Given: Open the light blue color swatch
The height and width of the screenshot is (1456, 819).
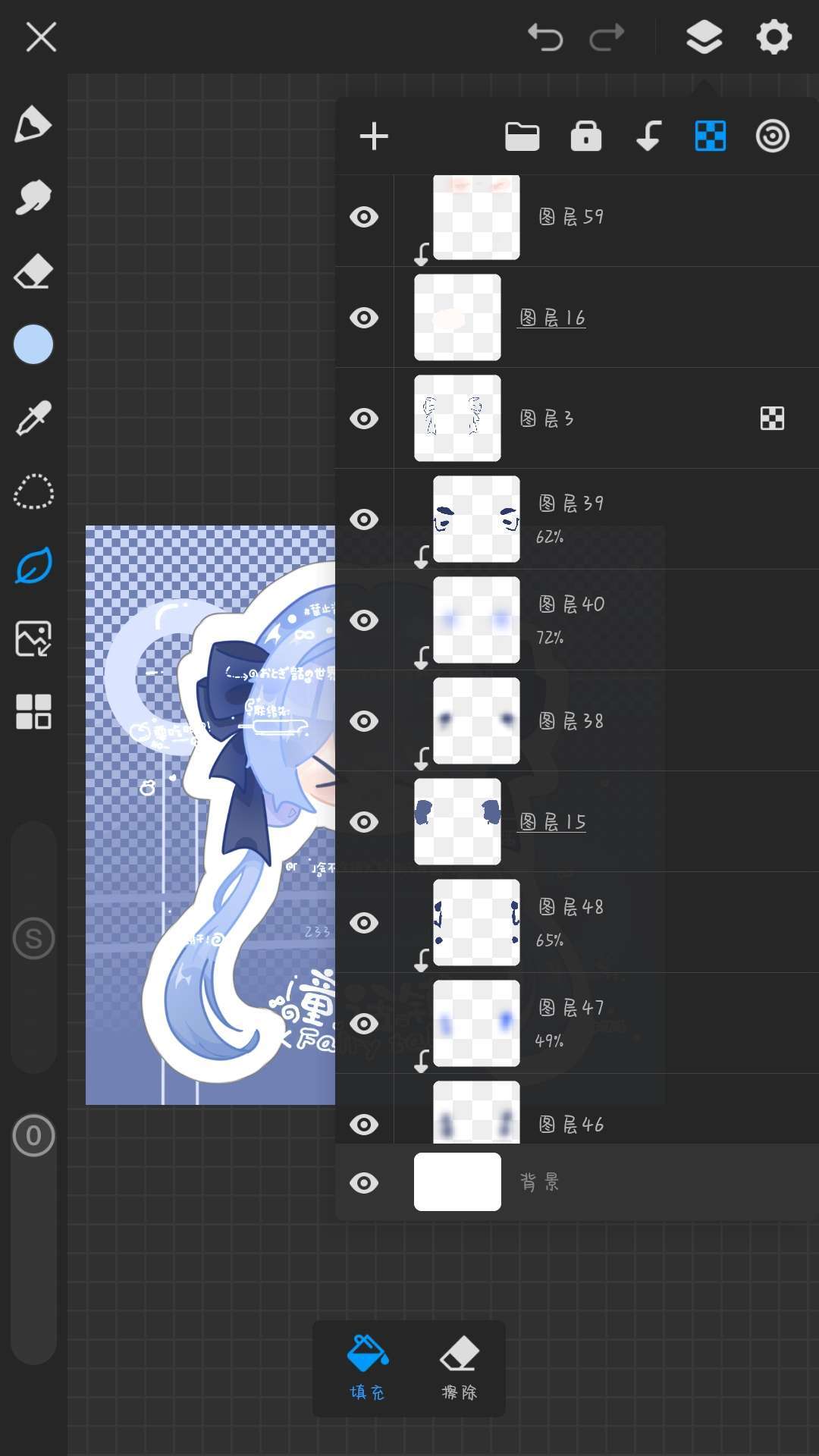Looking at the screenshot, I should click(x=33, y=344).
